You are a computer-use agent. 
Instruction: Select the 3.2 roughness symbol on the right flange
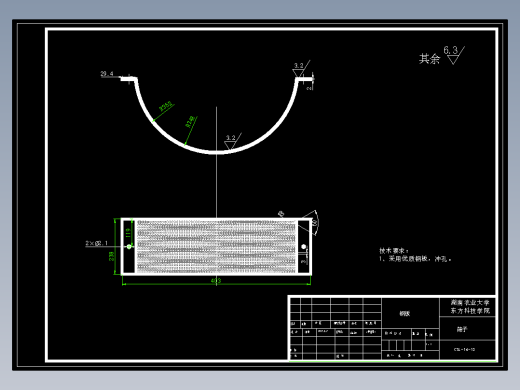[x=301, y=69]
